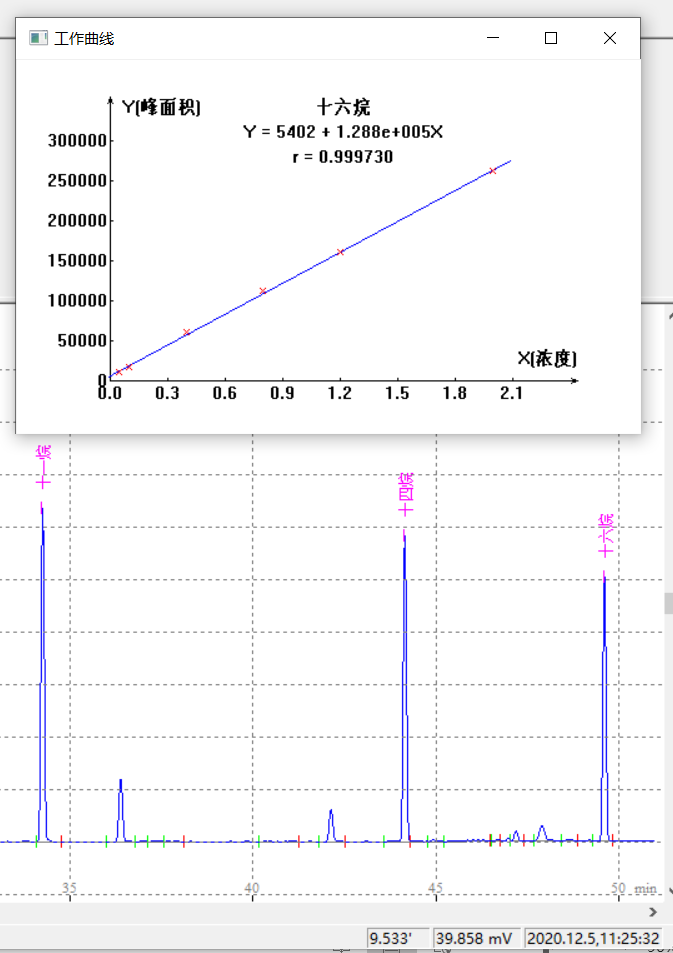Select the 十四烷 peak label
Screen dimensions: 673x953
click(x=404, y=494)
